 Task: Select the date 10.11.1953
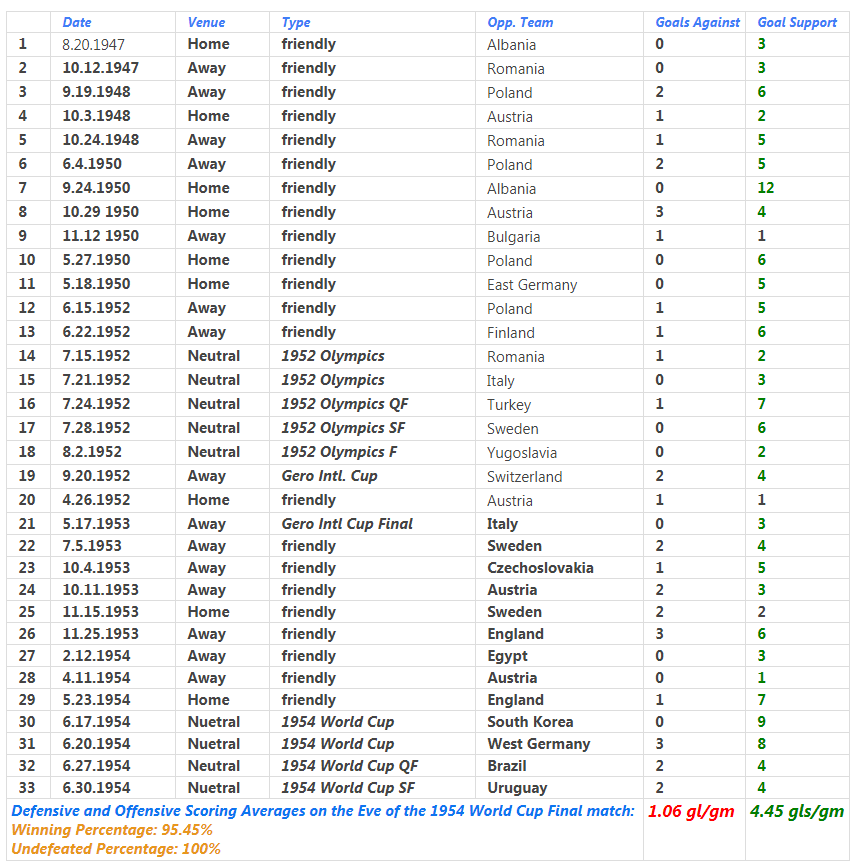coord(100,590)
